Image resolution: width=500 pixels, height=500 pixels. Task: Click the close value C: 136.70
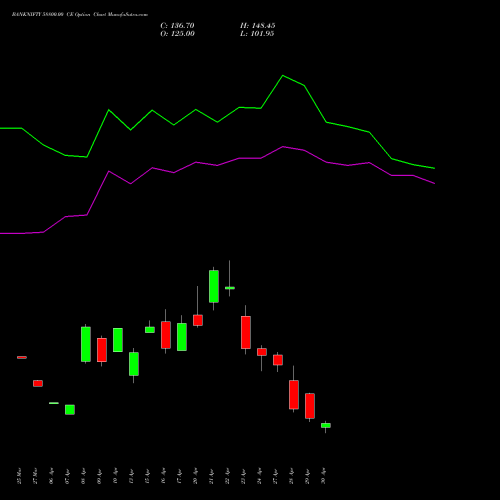(x=177, y=26)
